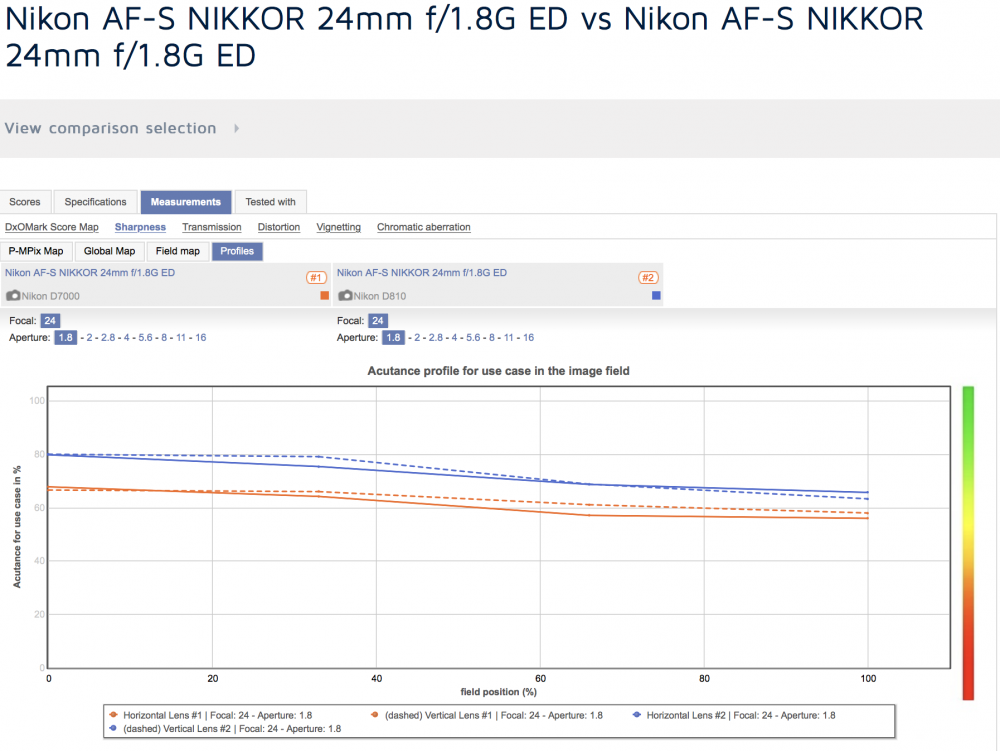Toggle Horizontal Lens #2 legend marker
The image size is (1000, 751).
pos(636,715)
